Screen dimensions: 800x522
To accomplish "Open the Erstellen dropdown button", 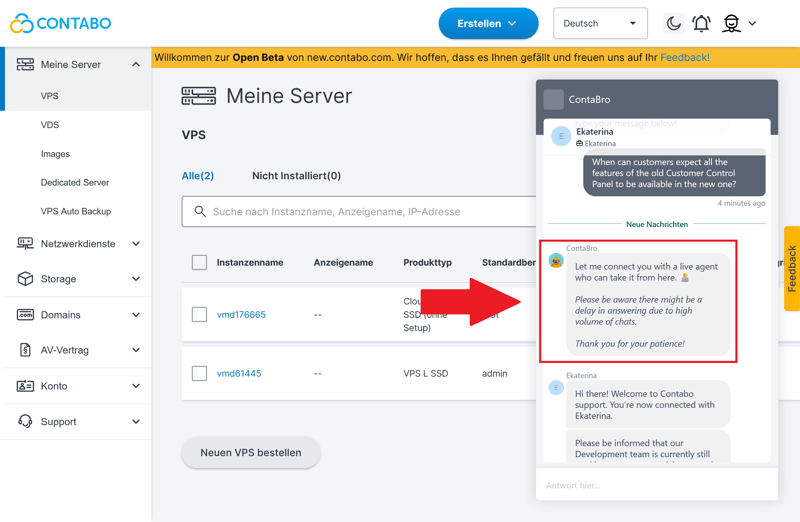I will click(x=488, y=23).
